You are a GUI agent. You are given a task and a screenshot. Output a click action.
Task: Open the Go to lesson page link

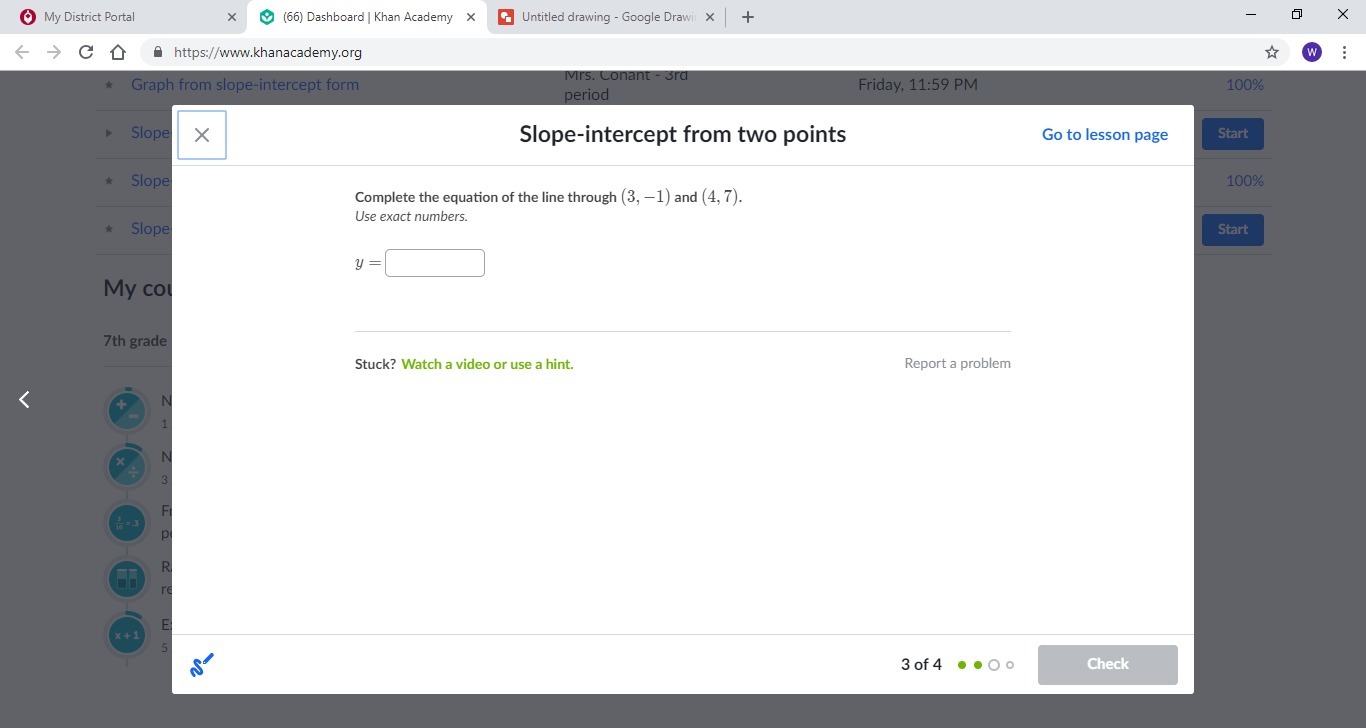pos(1105,135)
